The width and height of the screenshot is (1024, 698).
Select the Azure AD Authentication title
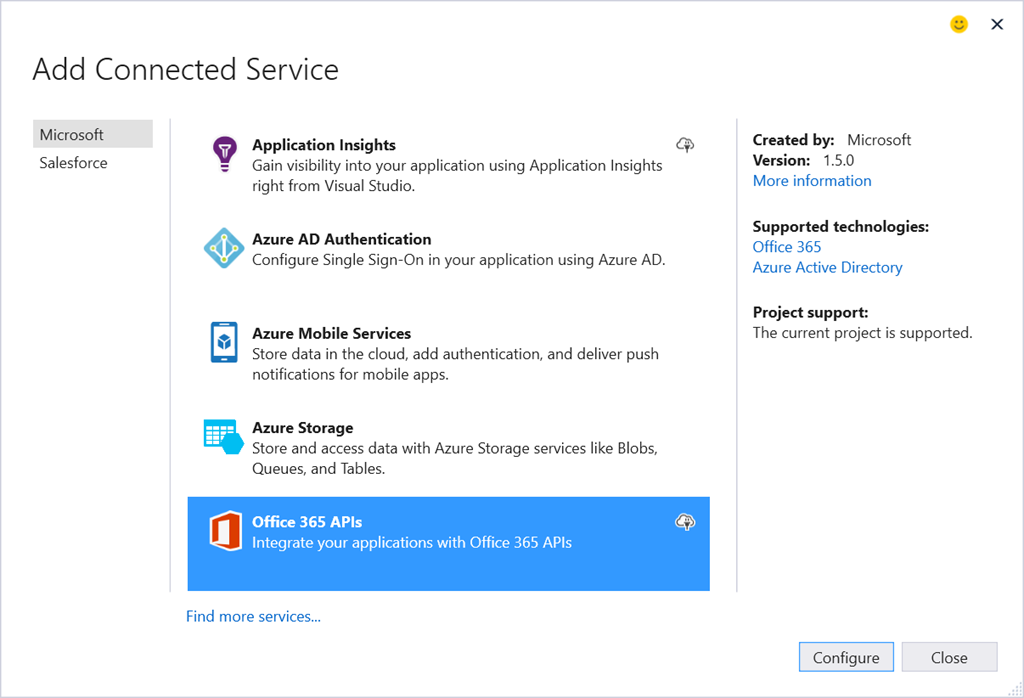click(342, 239)
